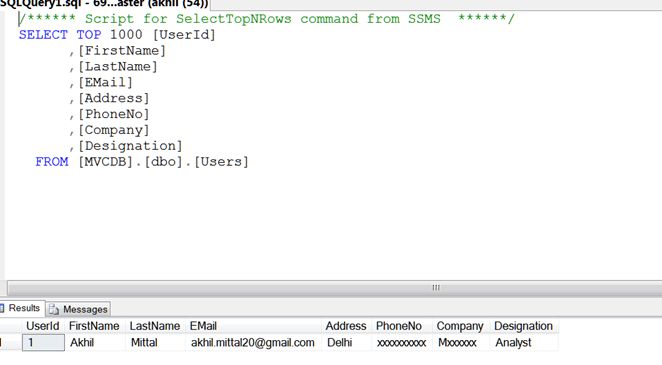662x365 pixels.
Task: Click the green SelectTopNRows comment line
Action: [267, 19]
